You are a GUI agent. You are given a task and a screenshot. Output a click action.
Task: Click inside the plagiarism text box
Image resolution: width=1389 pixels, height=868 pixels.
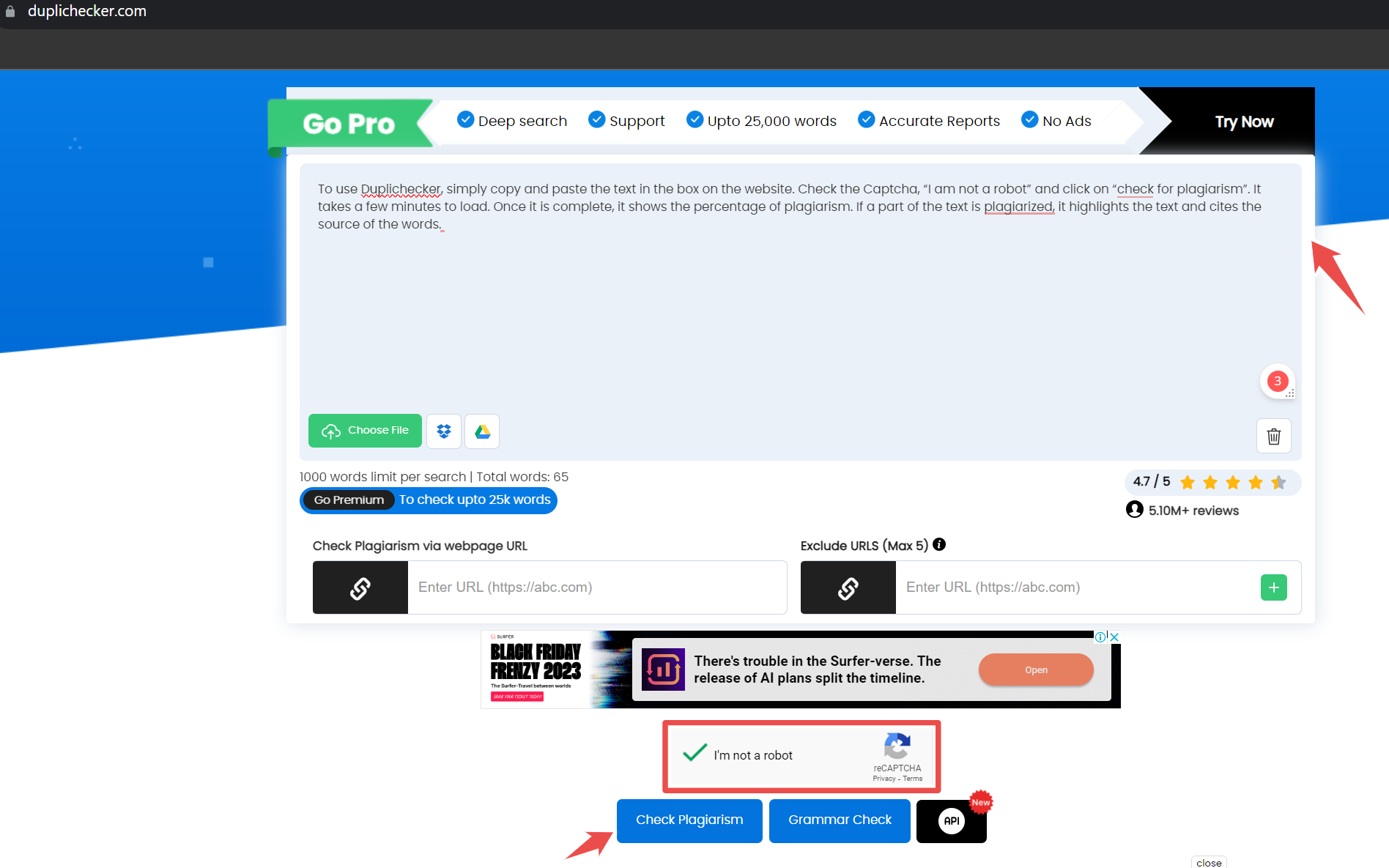pos(800,311)
